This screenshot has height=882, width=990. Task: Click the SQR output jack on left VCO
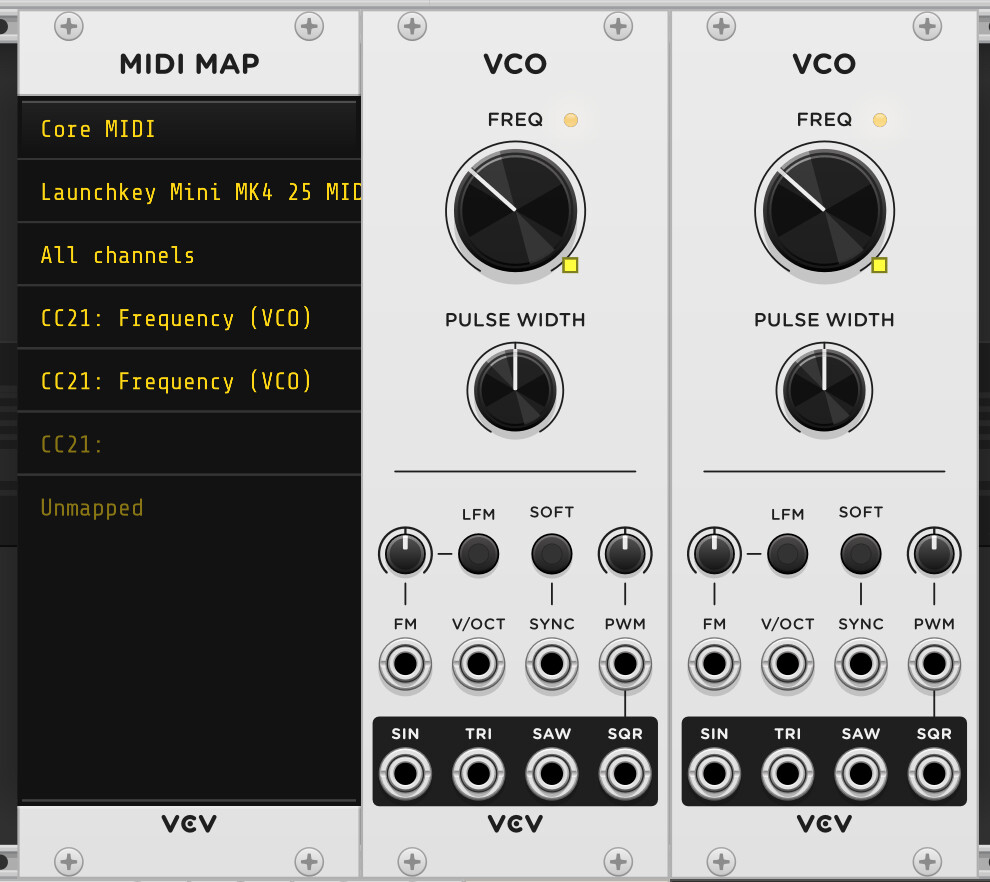[x=625, y=773]
